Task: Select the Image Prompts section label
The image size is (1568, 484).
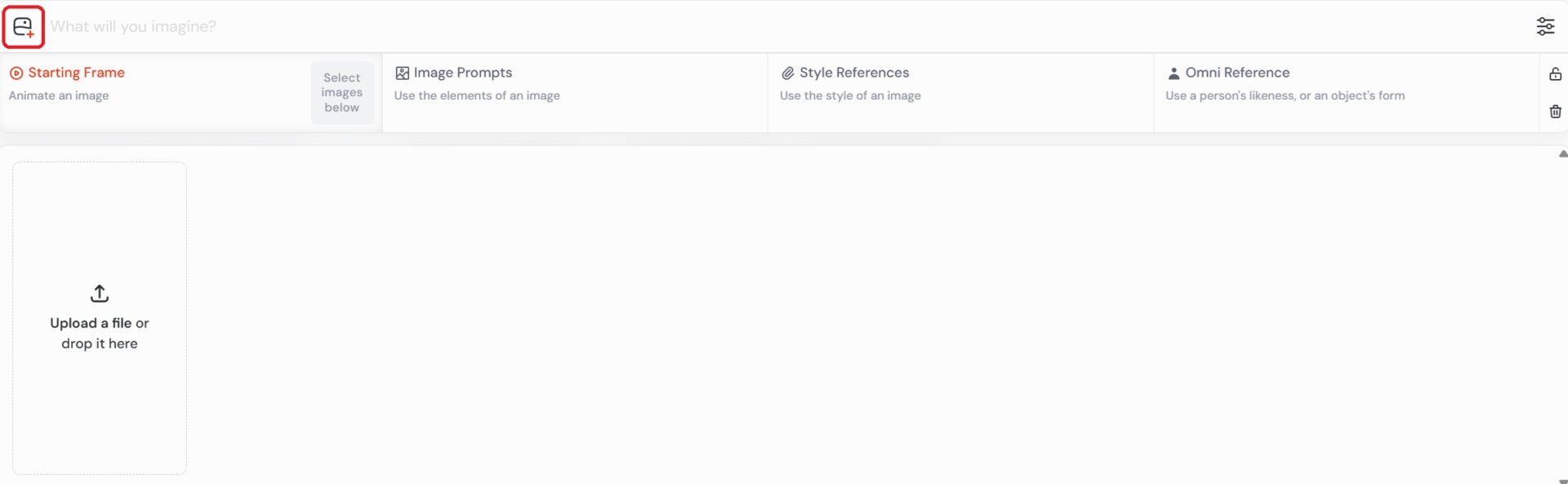Action: pos(463,73)
